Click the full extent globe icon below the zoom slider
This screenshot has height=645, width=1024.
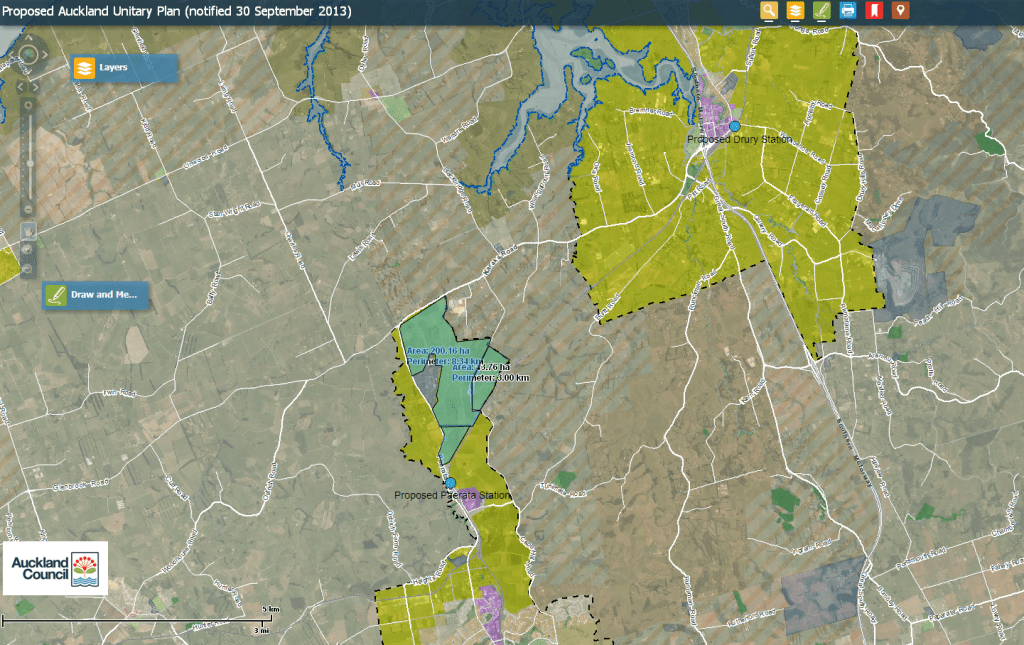point(27,249)
